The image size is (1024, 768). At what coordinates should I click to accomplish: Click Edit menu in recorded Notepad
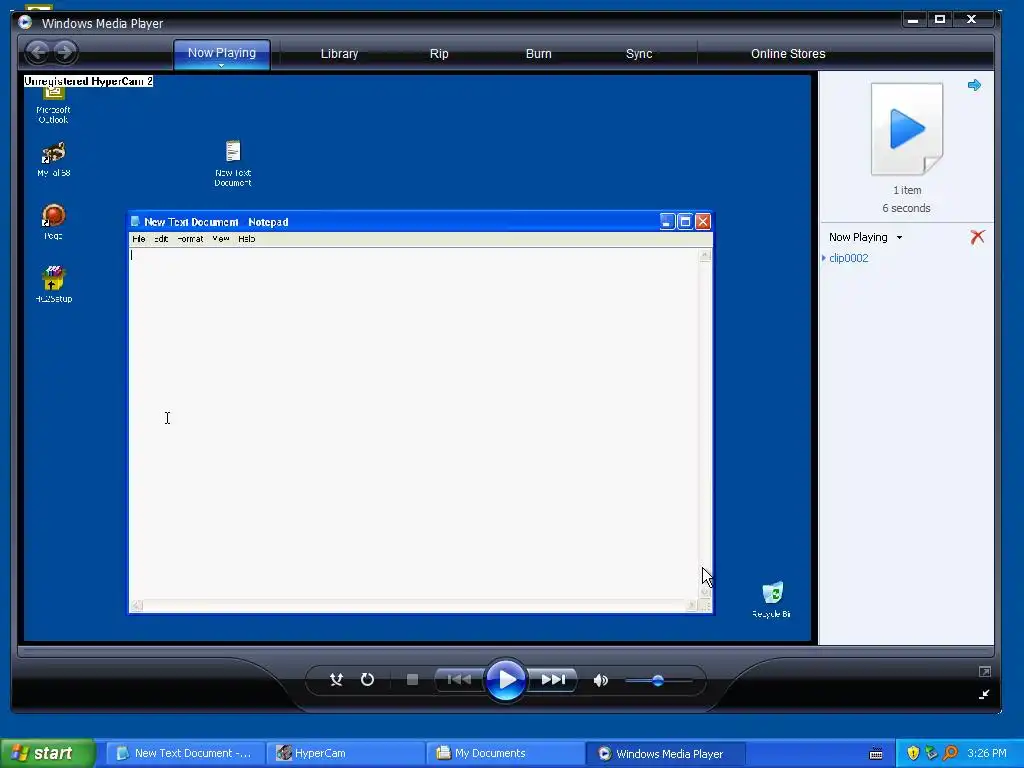(x=161, y=239)
